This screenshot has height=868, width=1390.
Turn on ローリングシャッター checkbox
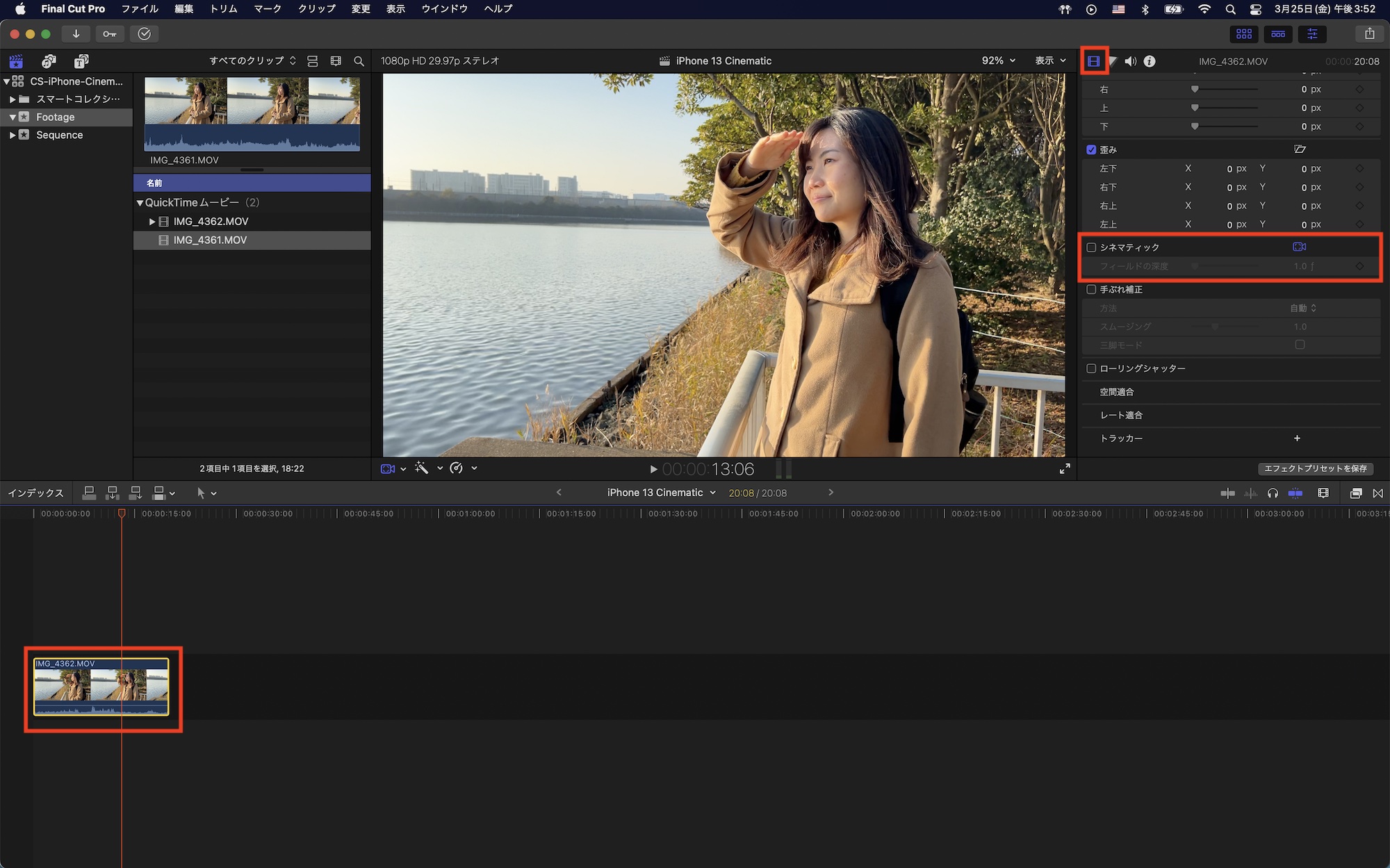(1091, 368)
